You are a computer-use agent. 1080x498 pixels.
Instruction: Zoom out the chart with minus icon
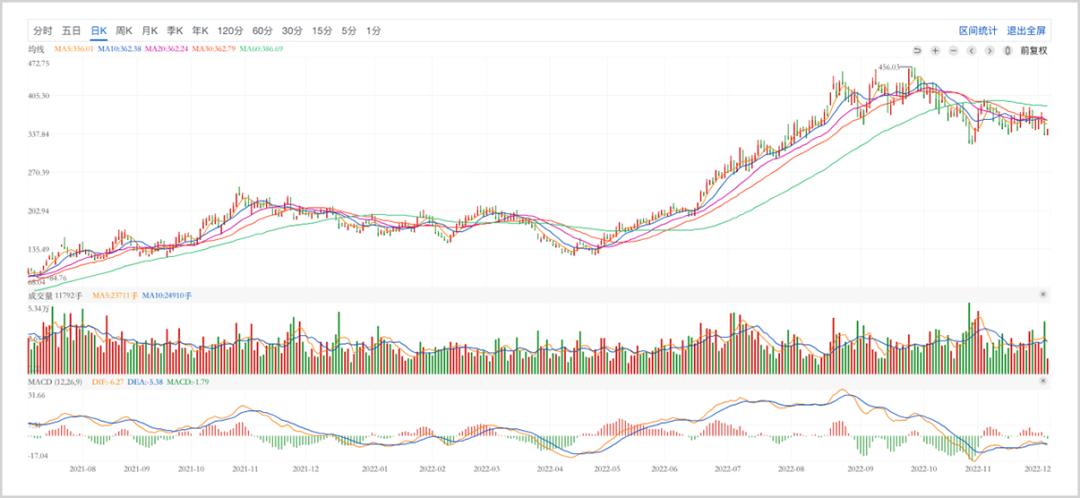[x=953, y=50]
